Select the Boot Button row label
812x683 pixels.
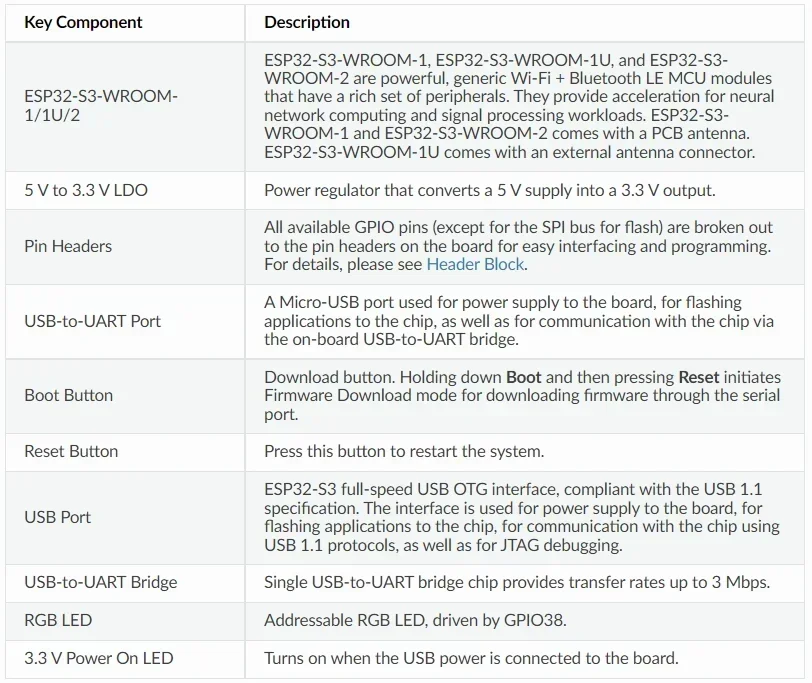pos(68,395)
